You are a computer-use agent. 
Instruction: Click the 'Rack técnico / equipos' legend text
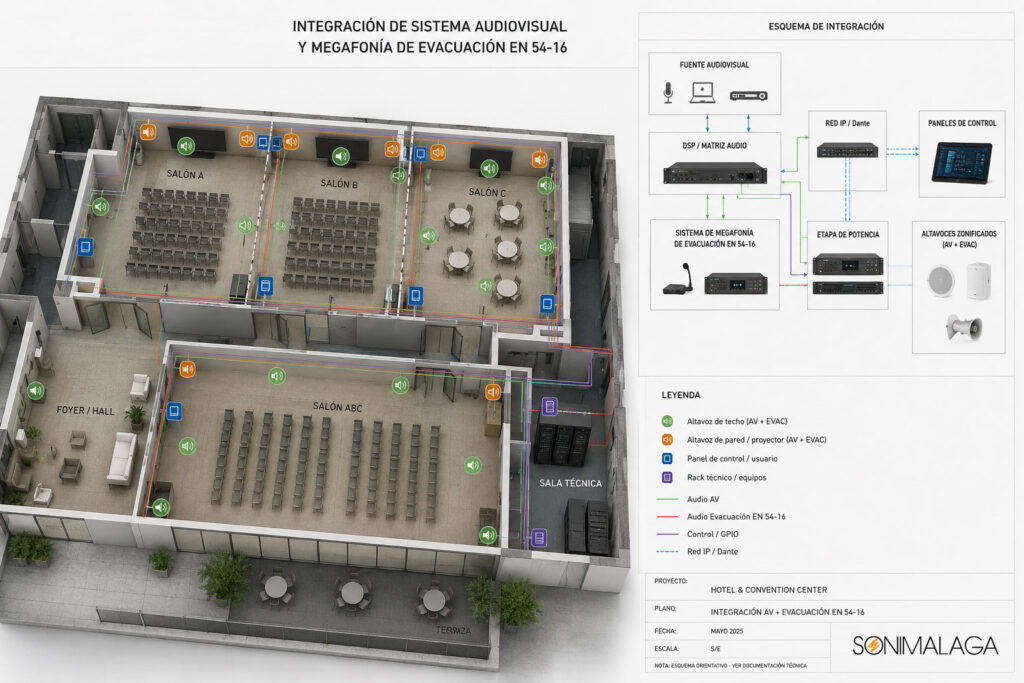726,477
